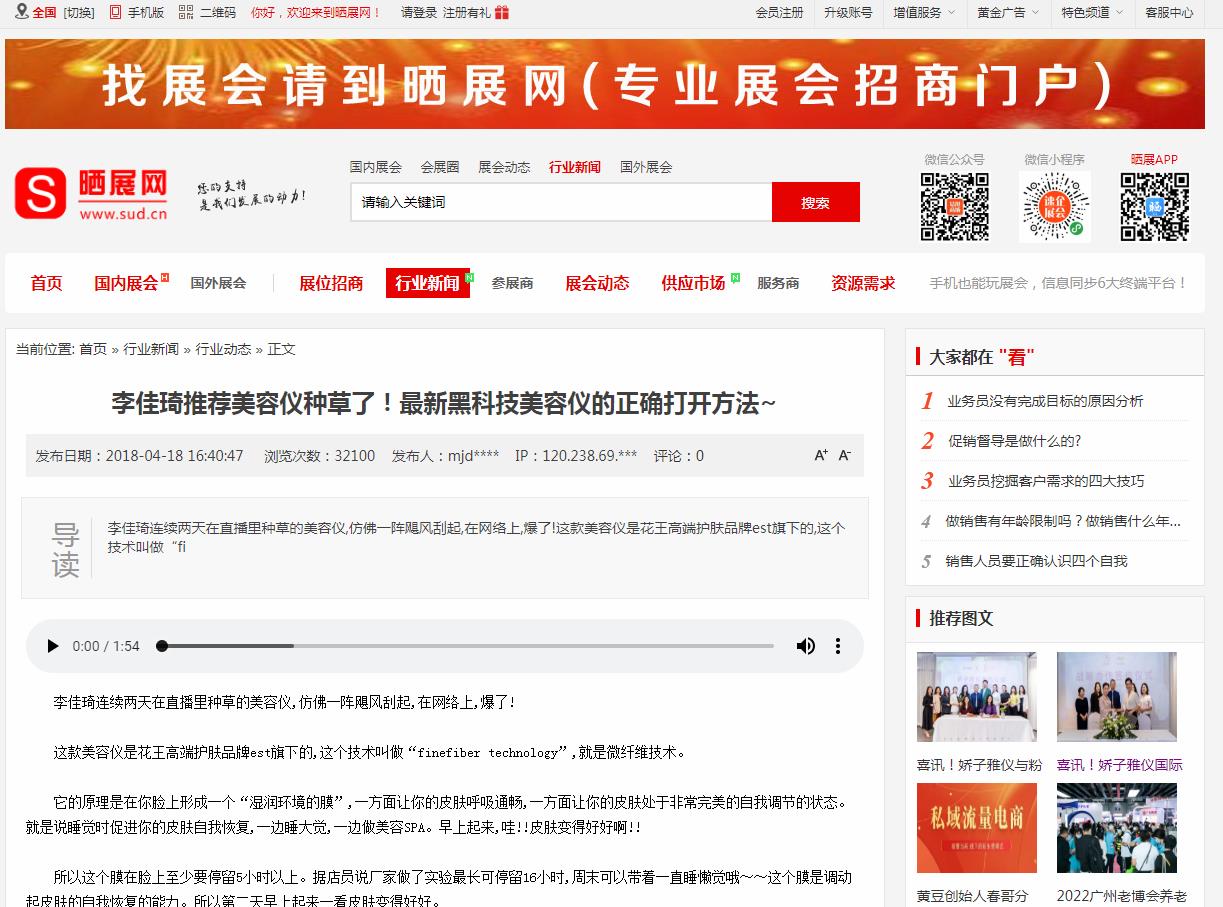1223x907 pixels.
Task: Open the 微信公众号 QR code image
Action: tap(954, 206)
